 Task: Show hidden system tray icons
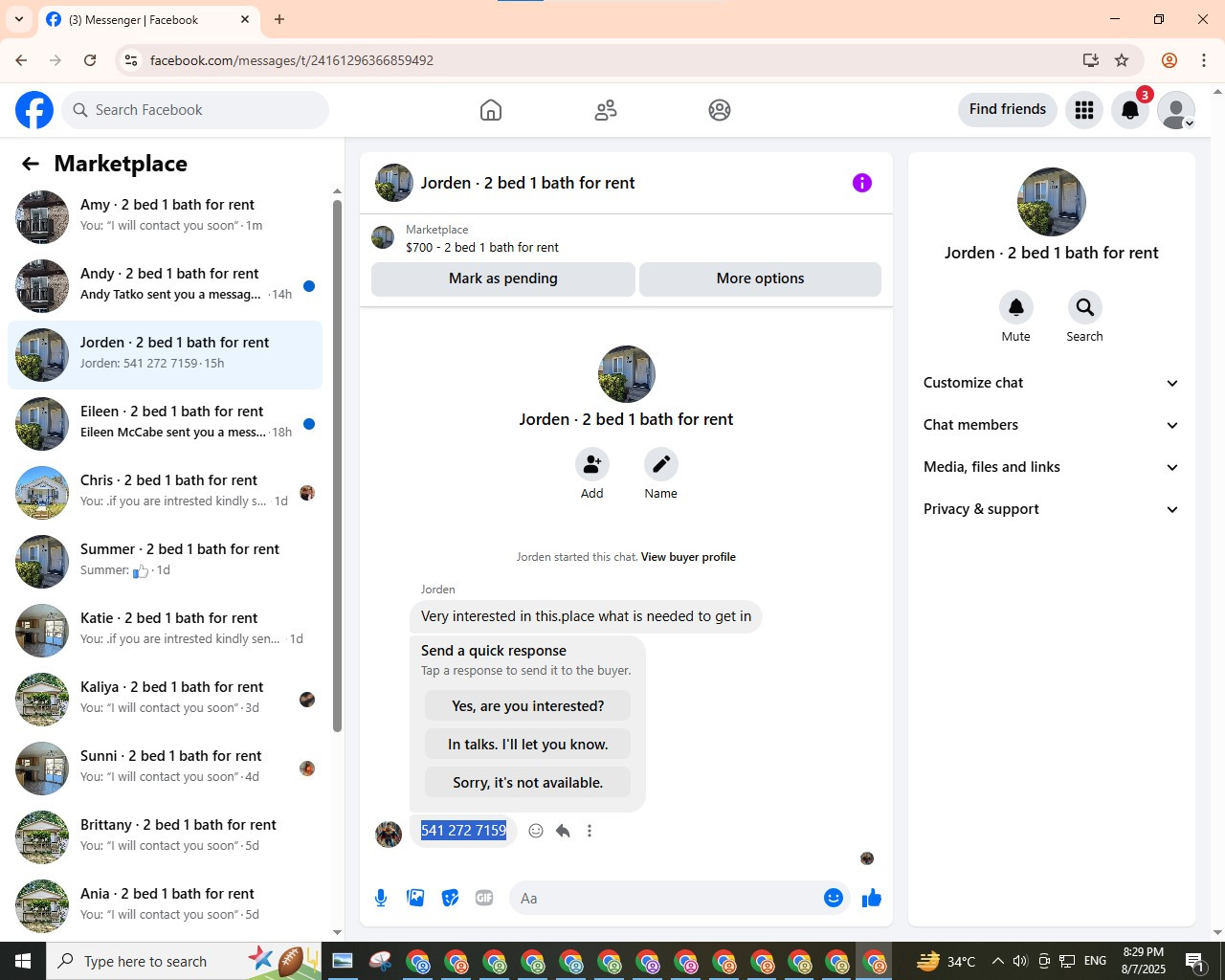pos(997,961)
